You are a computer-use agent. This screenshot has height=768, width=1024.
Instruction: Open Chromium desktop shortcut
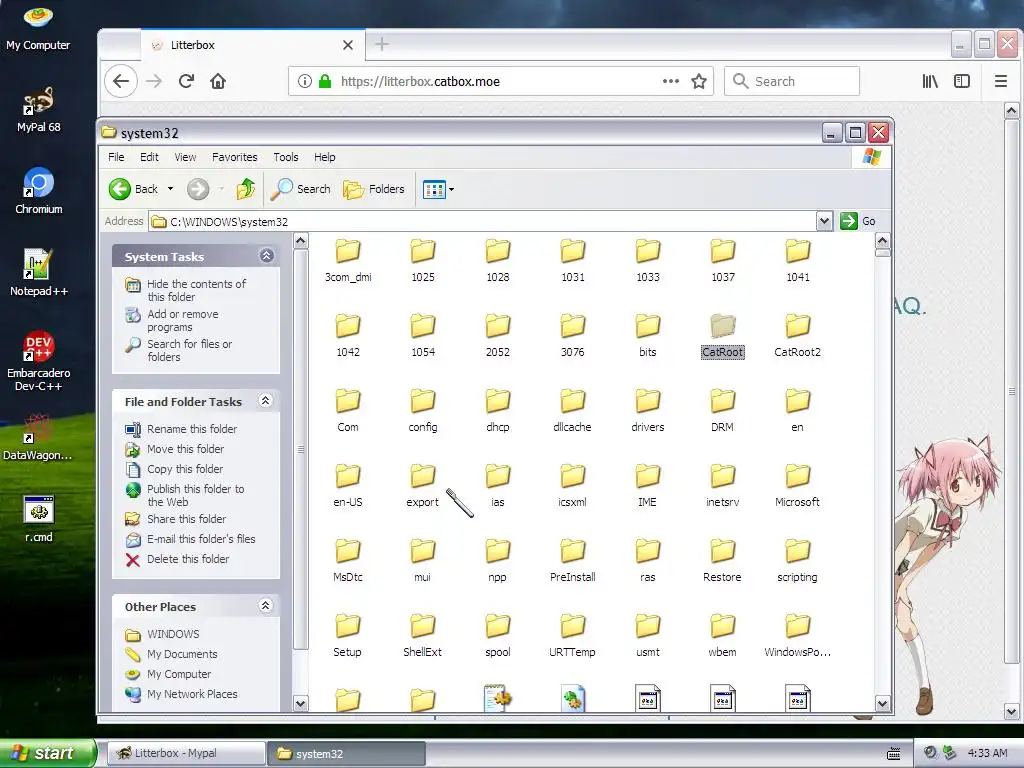click(39, 191)
